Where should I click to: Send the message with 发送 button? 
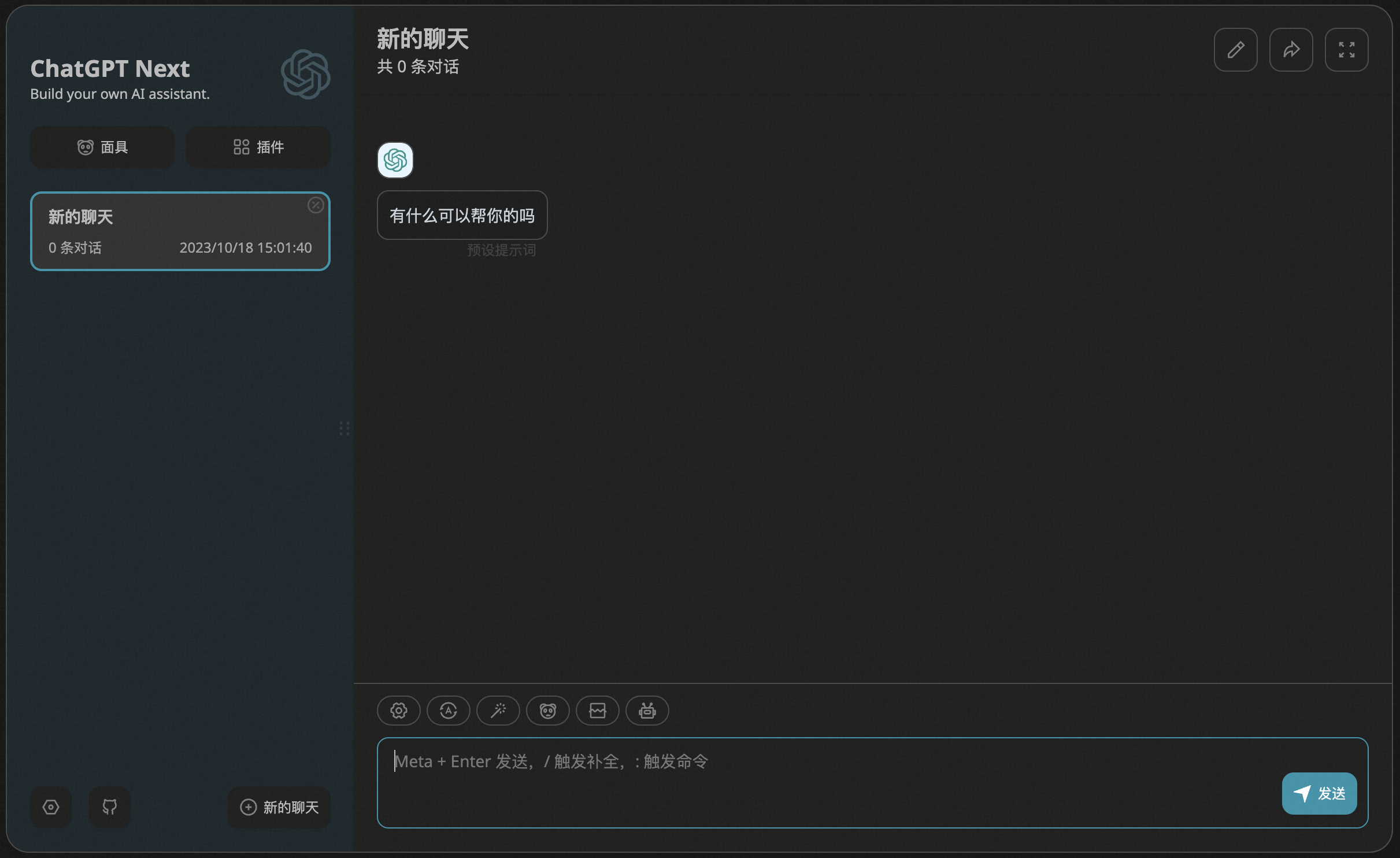1320,794
